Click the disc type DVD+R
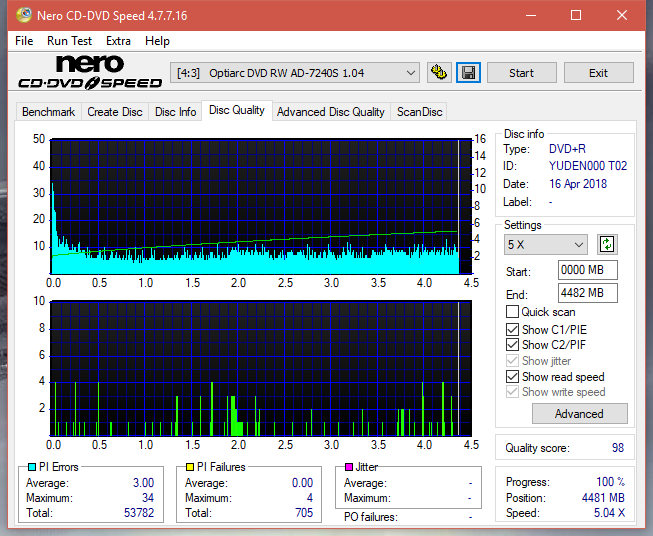Image resolution: width=653 pixels, height=536 pixels. pos(567,149)
